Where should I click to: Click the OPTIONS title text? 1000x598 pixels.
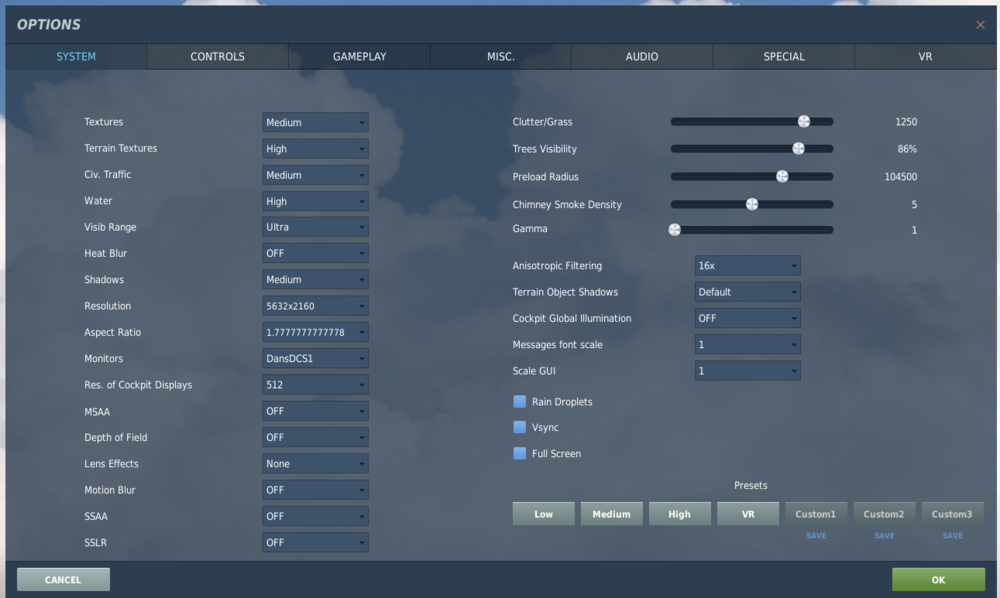click(x=48, y=25)
